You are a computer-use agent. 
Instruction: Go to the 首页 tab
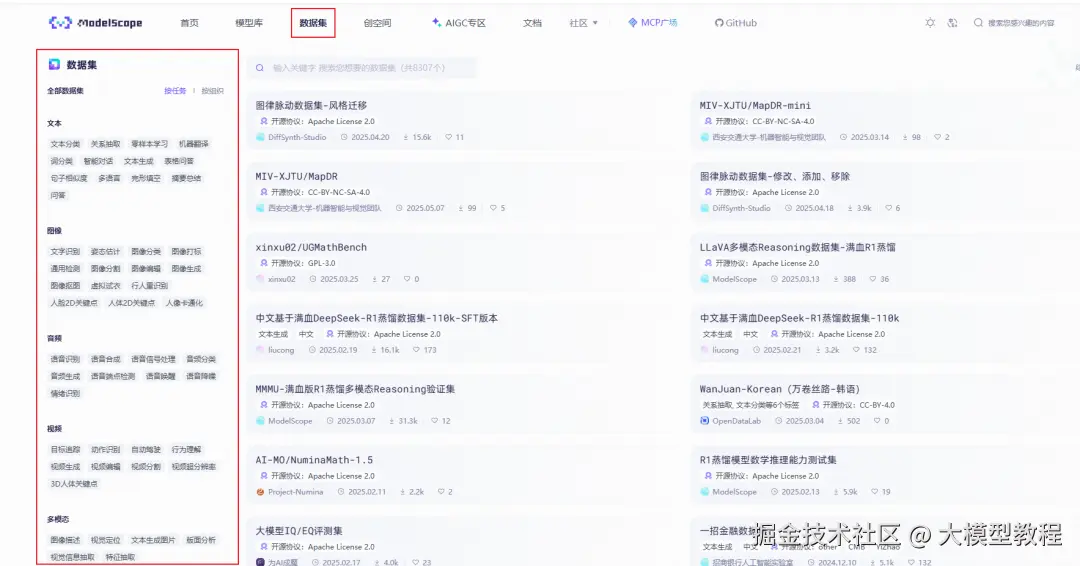coord(189,23)
